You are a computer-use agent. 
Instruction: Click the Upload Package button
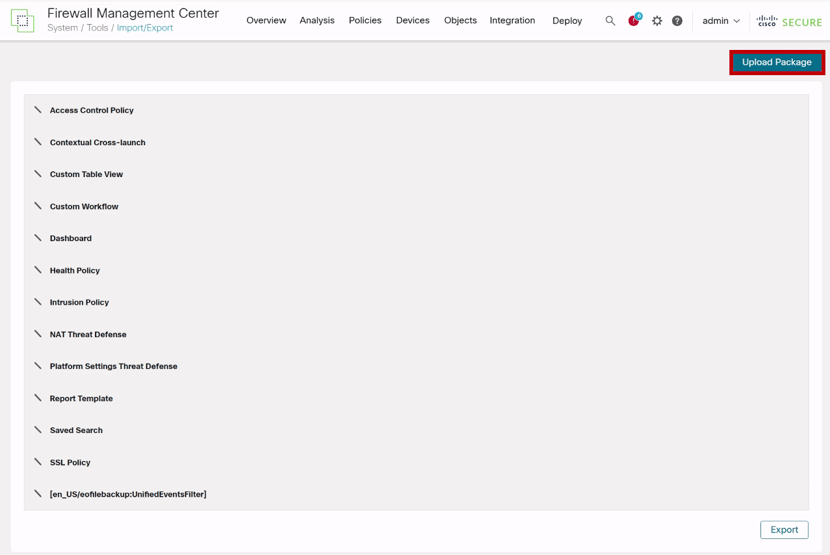coord(777,62)
